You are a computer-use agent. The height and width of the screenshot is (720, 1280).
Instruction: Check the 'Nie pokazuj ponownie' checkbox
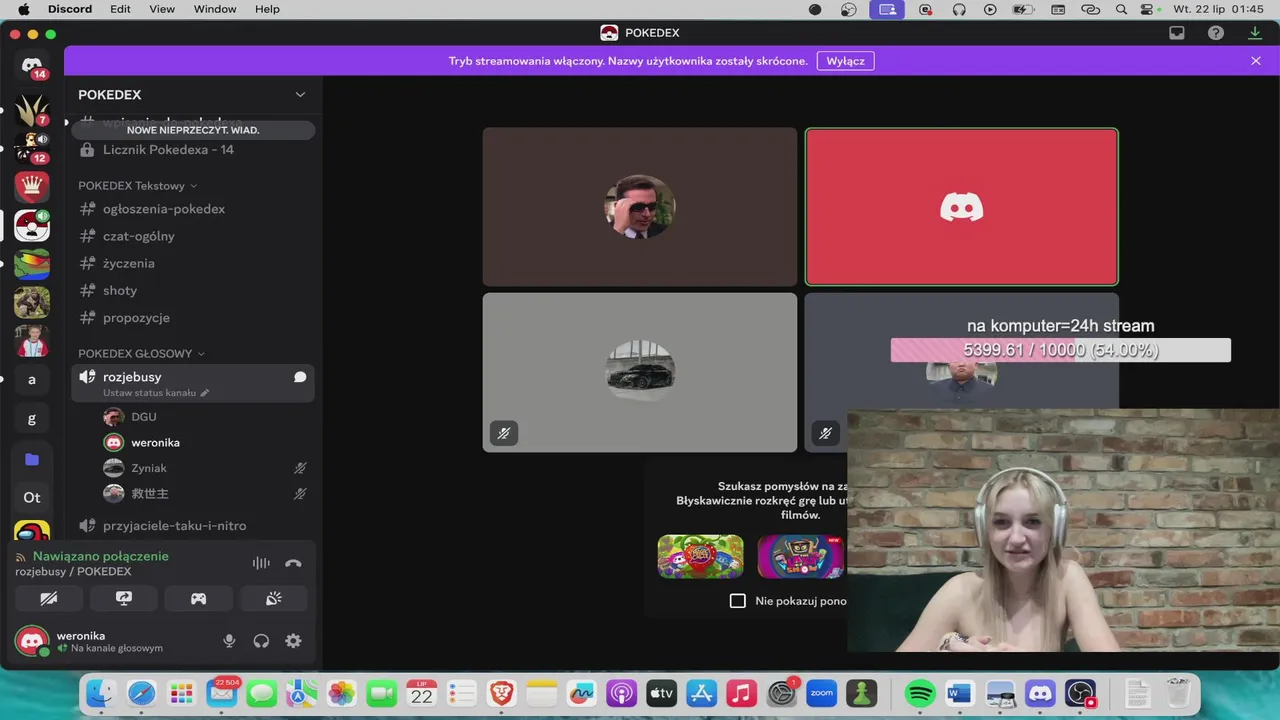pos(738,601)
